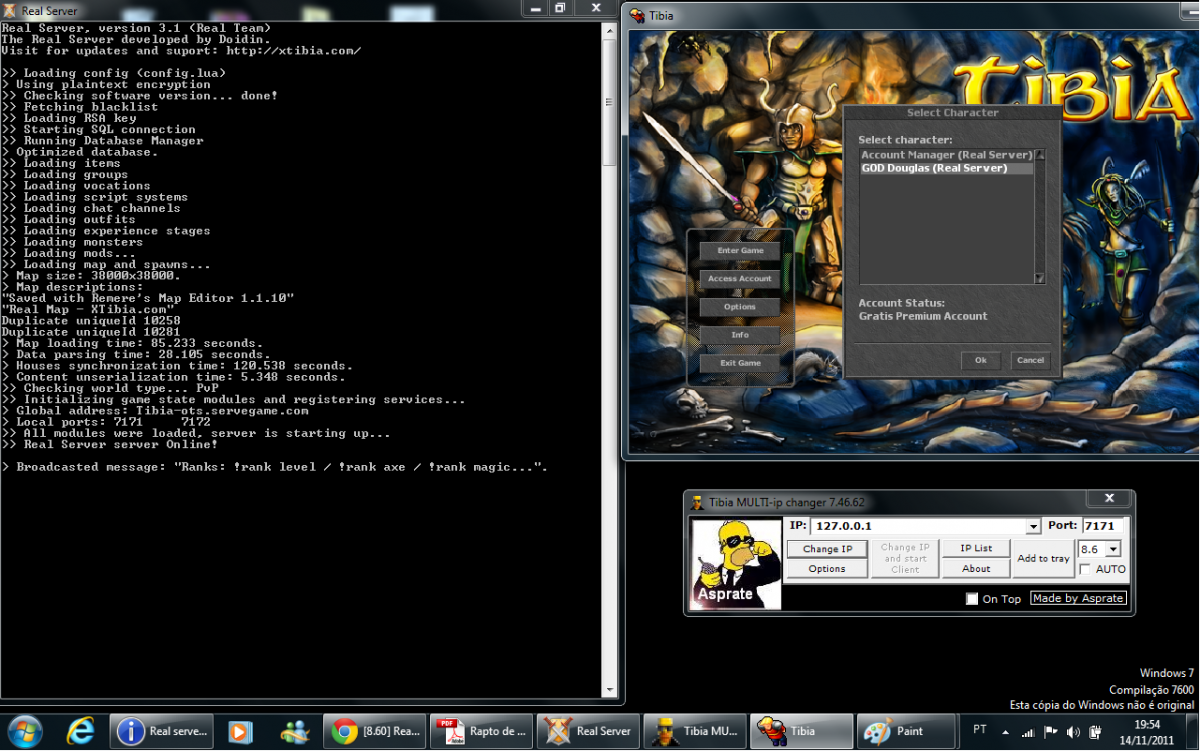Click the Info button in Tibia menu
This screenshot has width=1200, height=751.
[x=740, y=335]
